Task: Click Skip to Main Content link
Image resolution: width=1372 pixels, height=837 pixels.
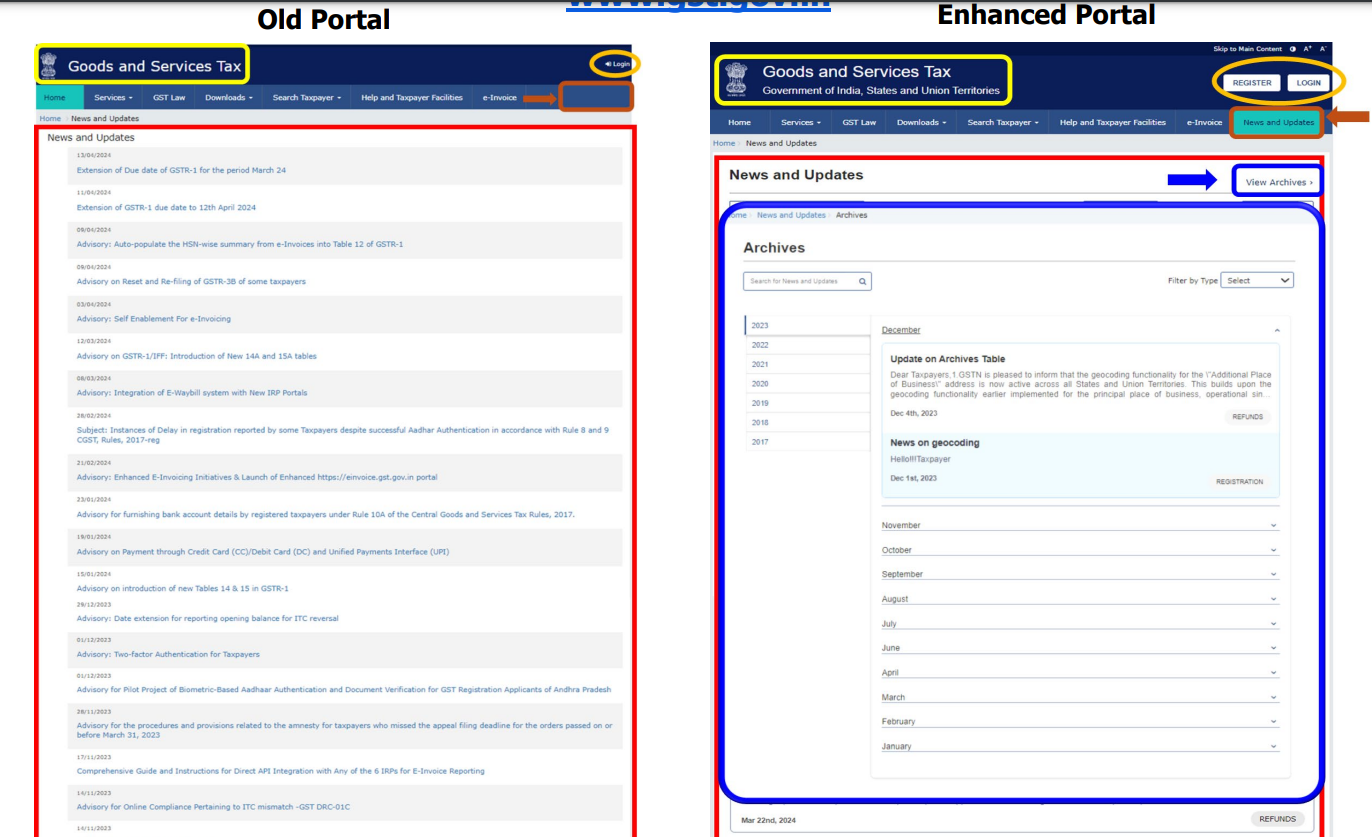Action: (1247, 49)
